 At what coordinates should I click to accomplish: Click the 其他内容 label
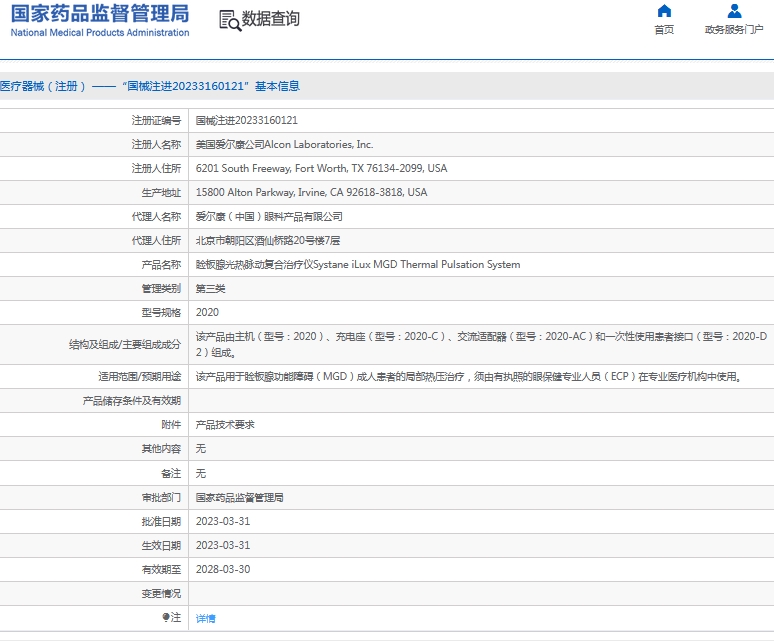(161, 449)
